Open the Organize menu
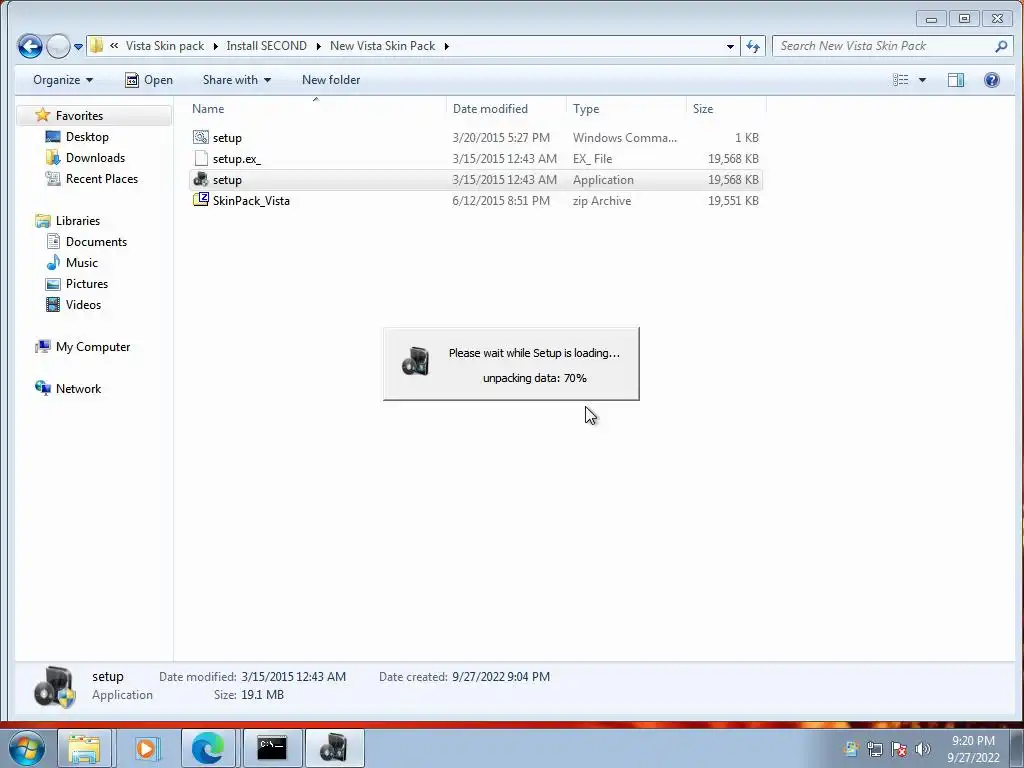The width and height of the screenshot is (1024, 768). (63, 80)
